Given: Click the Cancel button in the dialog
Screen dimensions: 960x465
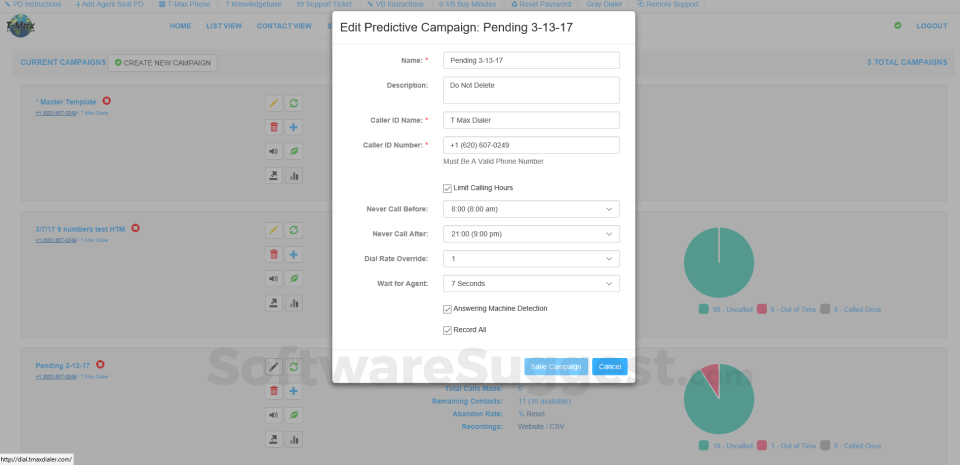Looking at the screenshot, I should [609, 367].
